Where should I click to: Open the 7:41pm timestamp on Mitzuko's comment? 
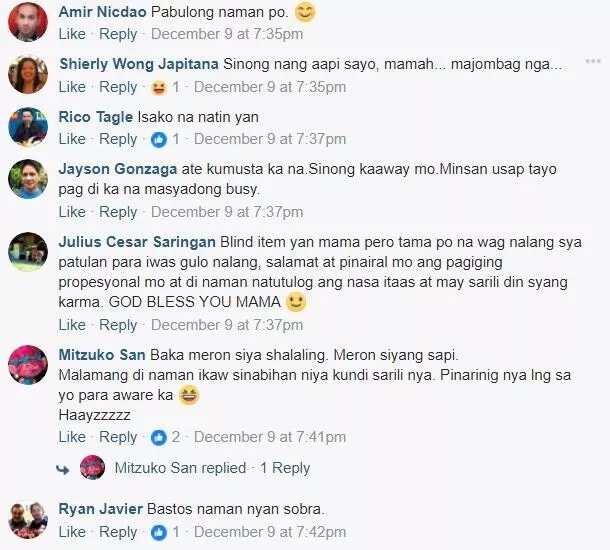click(x=270, y=437)
